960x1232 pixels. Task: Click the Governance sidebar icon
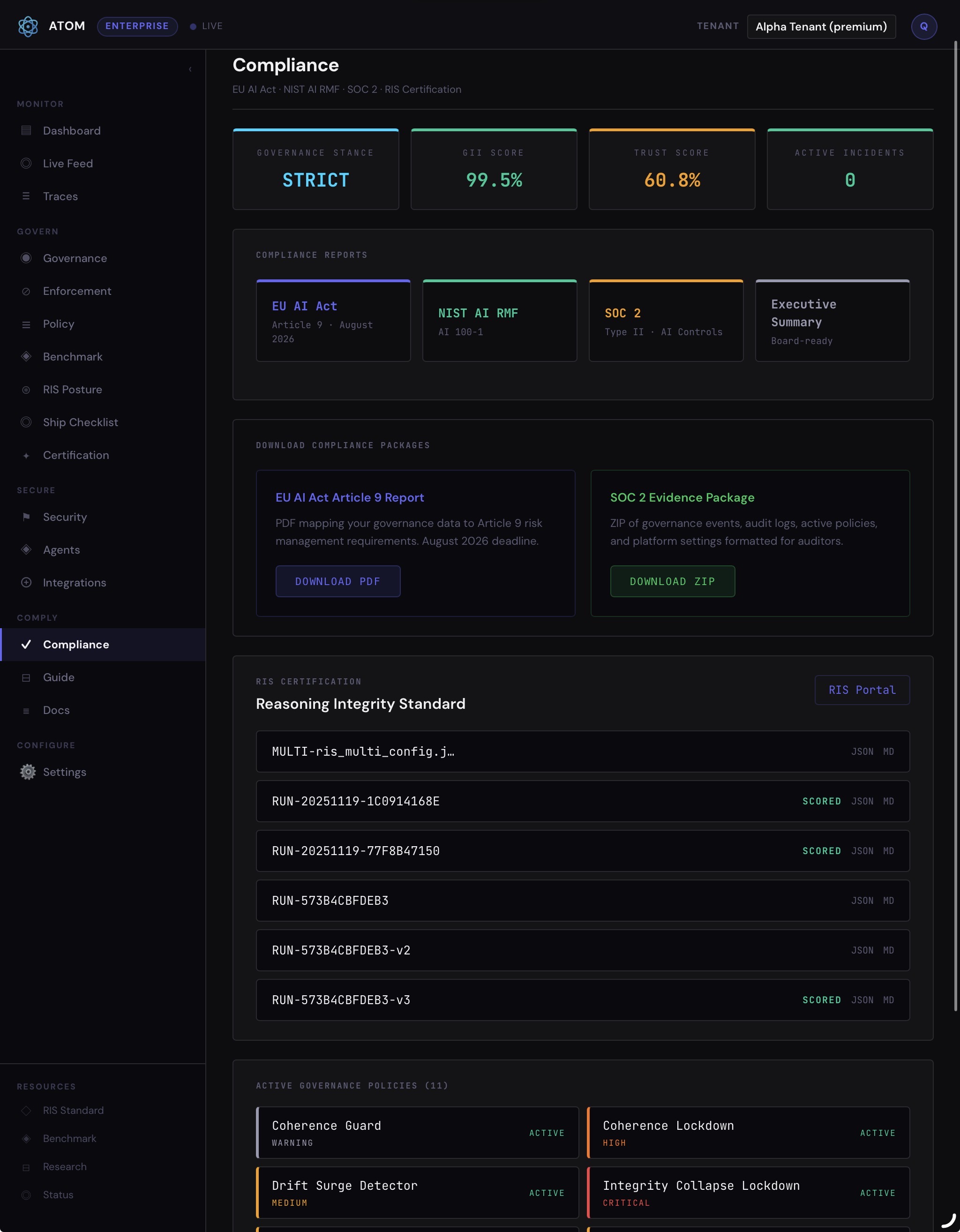click(26, 258)
